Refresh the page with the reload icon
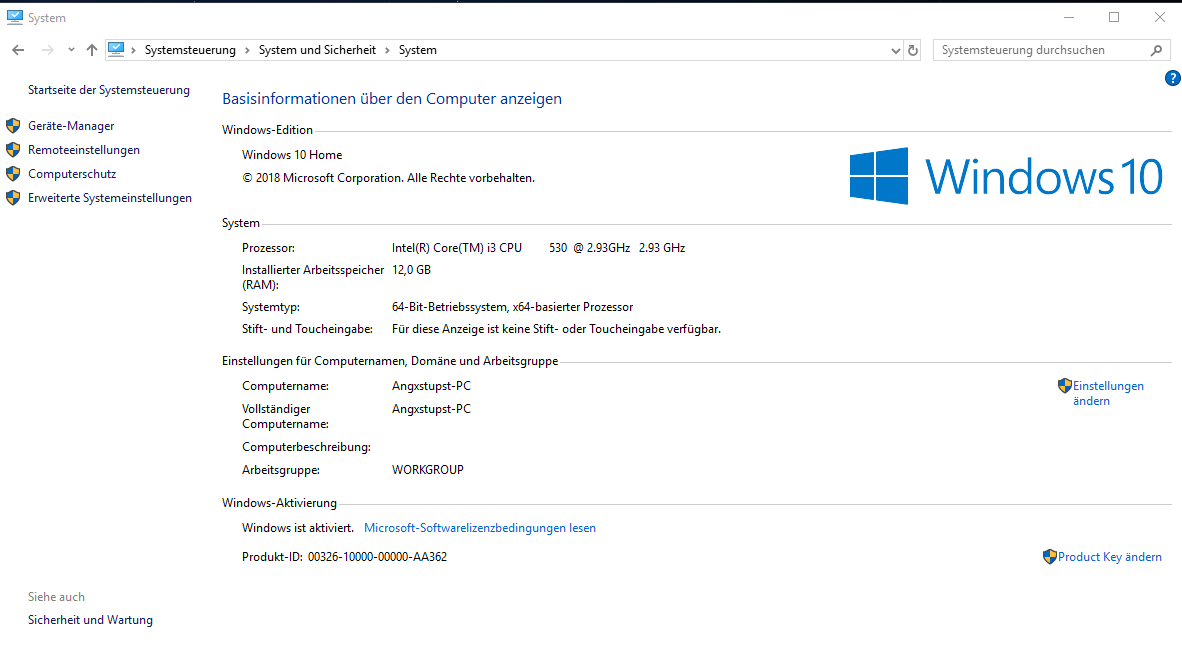 point(913,51)
